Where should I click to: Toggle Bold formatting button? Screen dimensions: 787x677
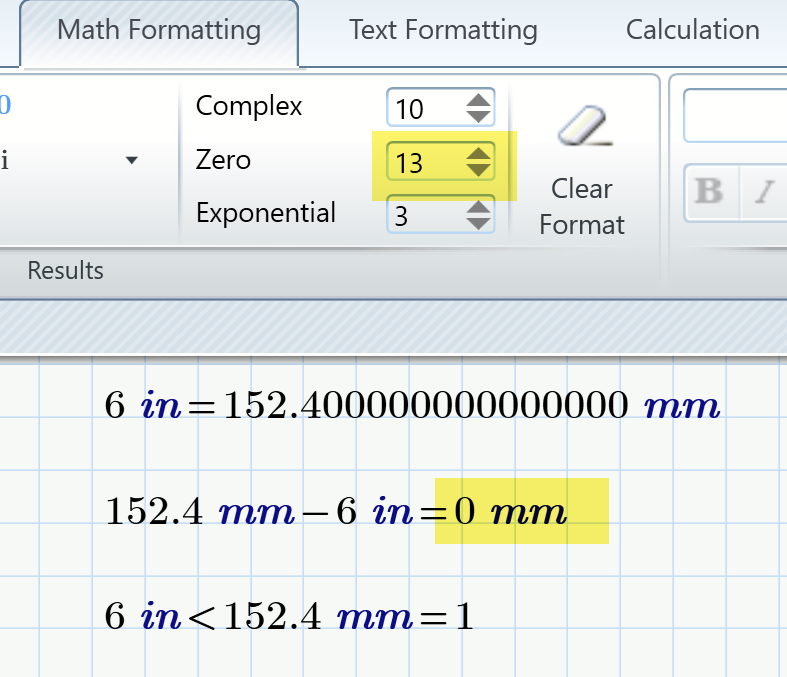(709, 191)
